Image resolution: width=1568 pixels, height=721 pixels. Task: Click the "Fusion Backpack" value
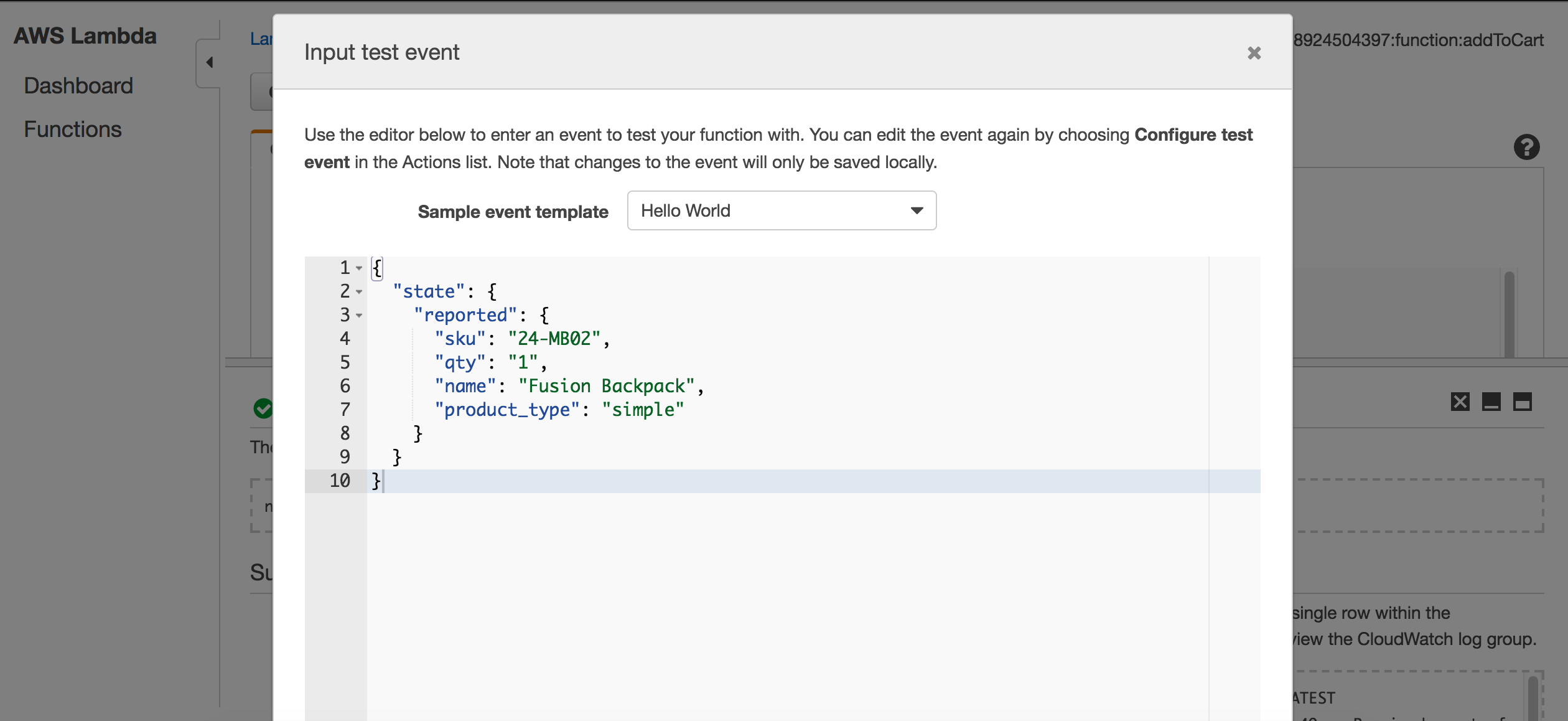tap(607, 386)
